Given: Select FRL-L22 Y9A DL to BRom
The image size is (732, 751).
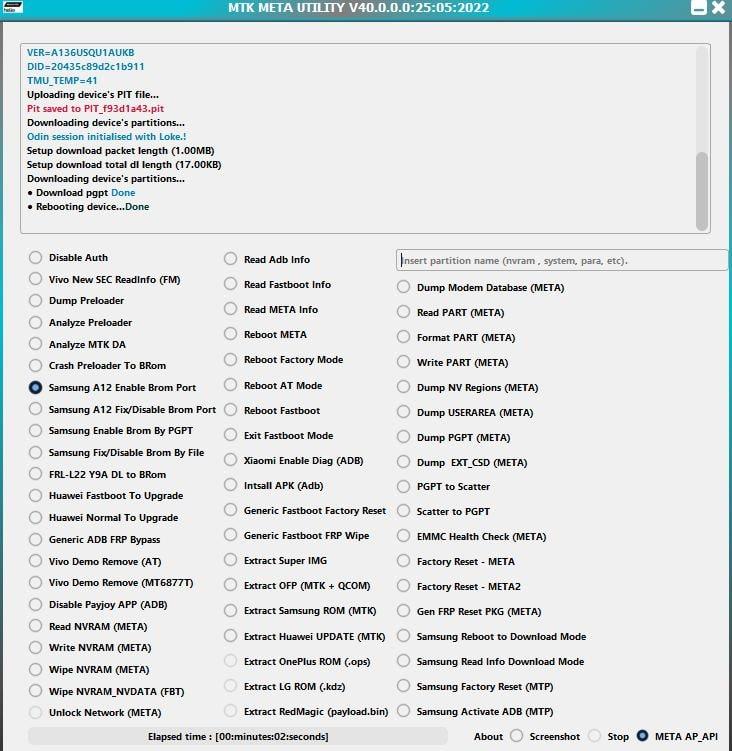Looking at the screenshot, I should pos(35,474).
